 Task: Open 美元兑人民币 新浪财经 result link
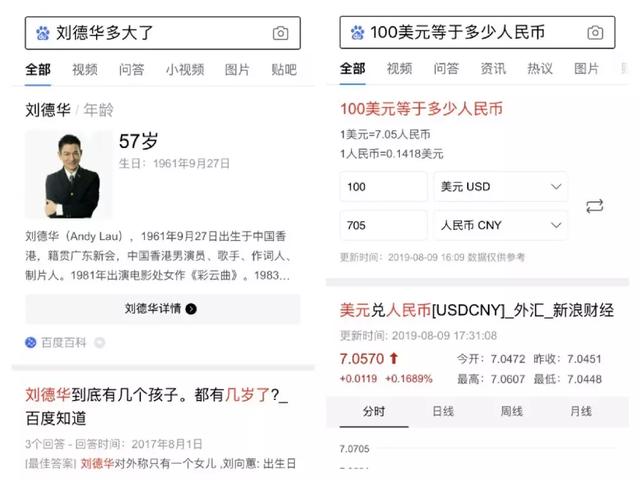(477, 311)
